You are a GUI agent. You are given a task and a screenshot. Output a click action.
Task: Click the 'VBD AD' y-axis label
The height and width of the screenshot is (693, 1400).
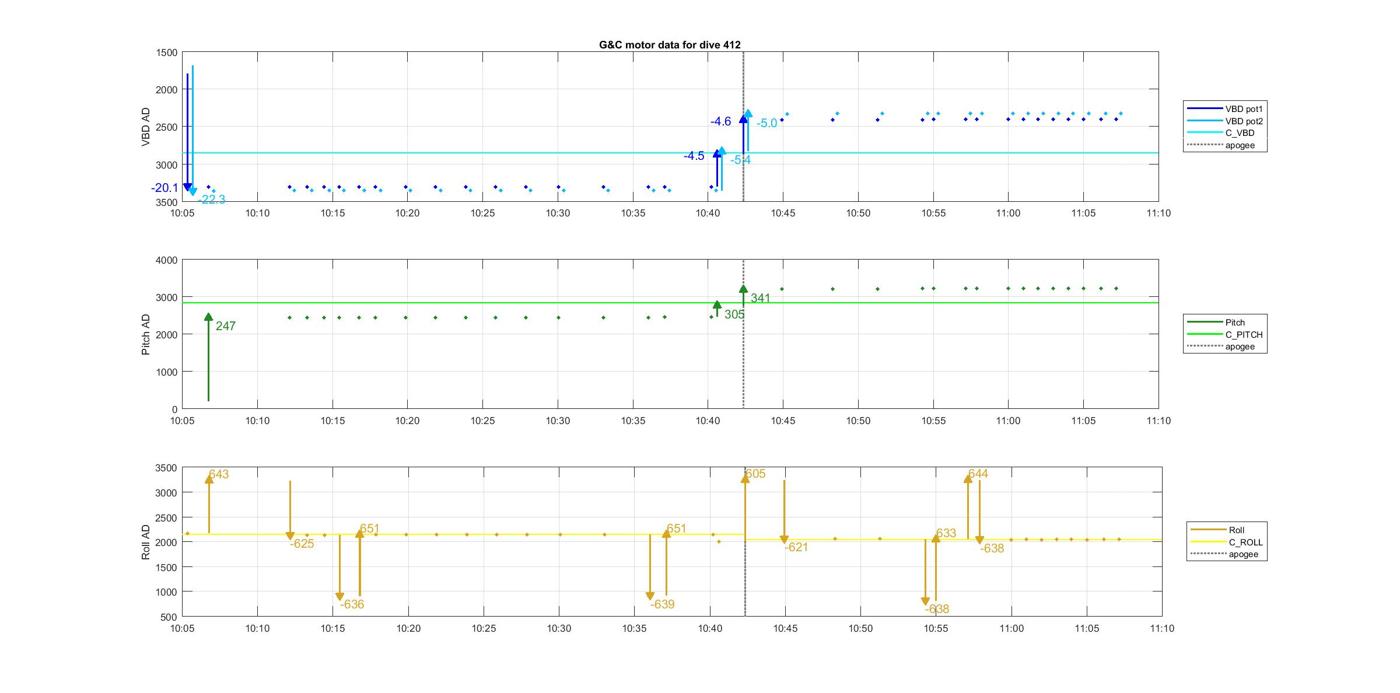(x=146, y=127)
